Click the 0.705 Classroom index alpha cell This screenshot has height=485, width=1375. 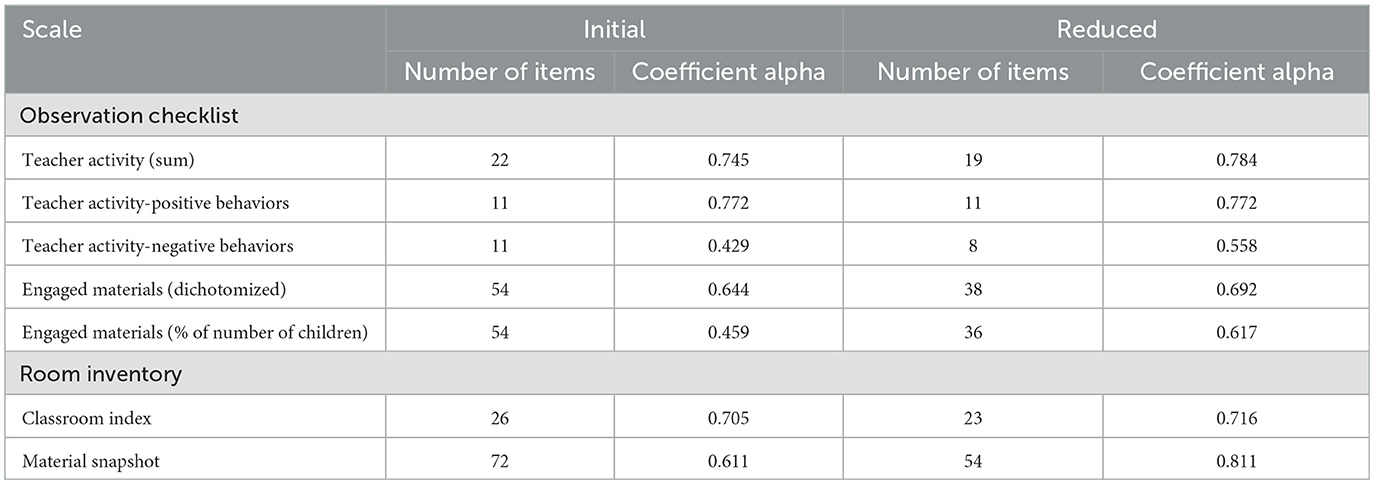(728, 419)
